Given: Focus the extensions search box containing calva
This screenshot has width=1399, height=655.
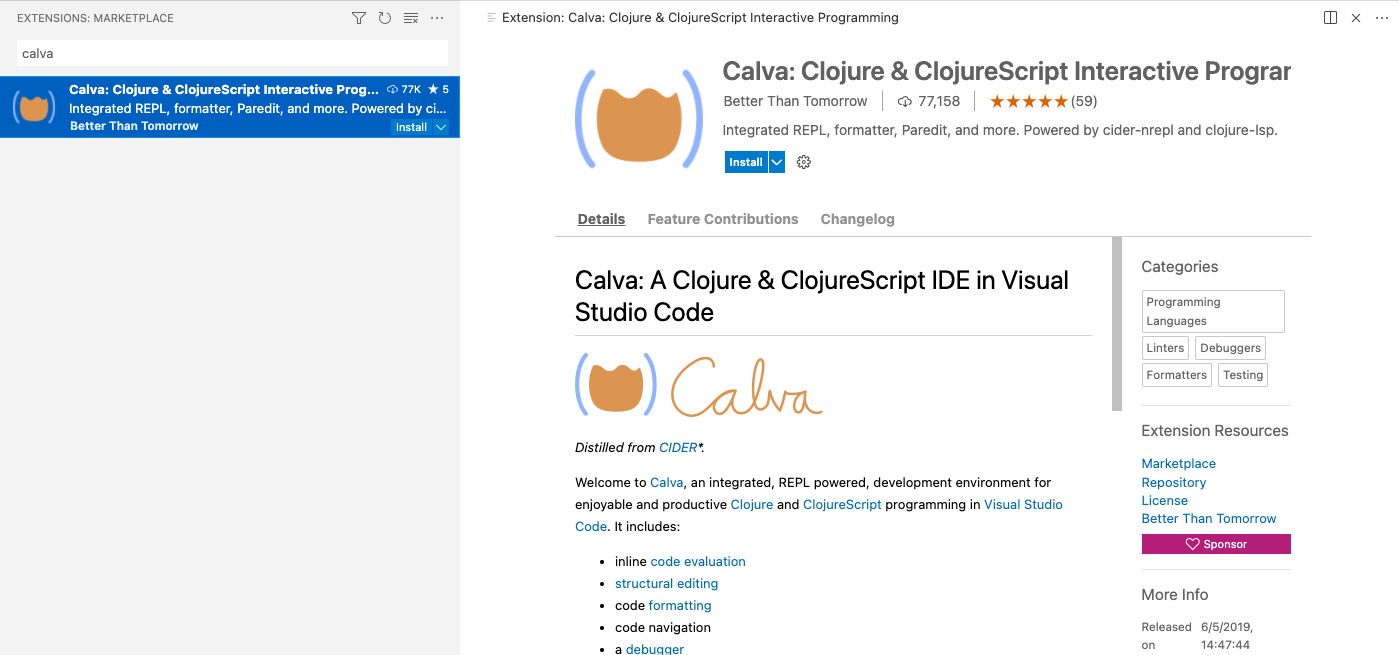Looking at the screenshot, I should pos(232,53).
